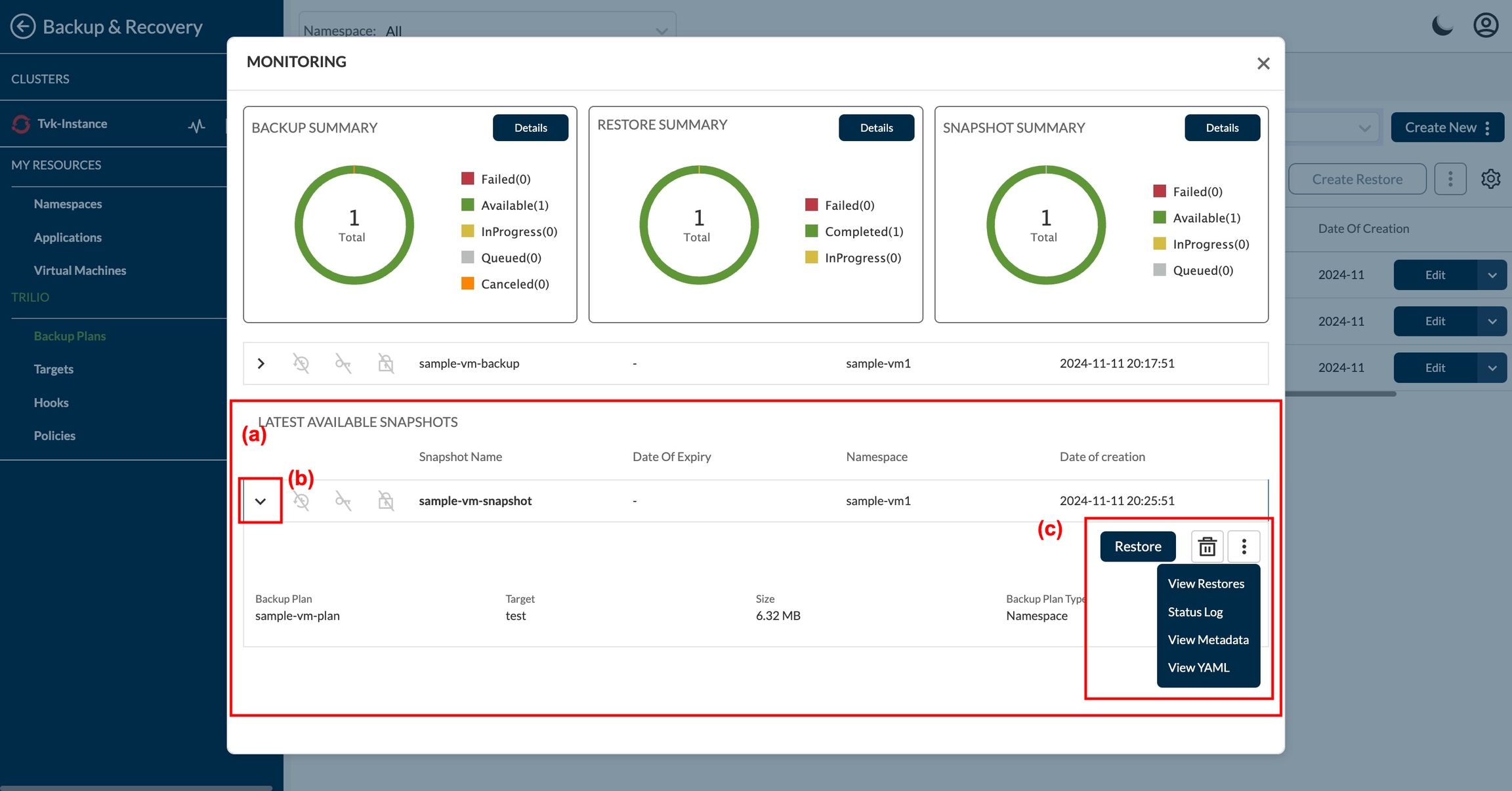
Task: Toggle Failed legend in Backup Summary
Action: [505, 179]
